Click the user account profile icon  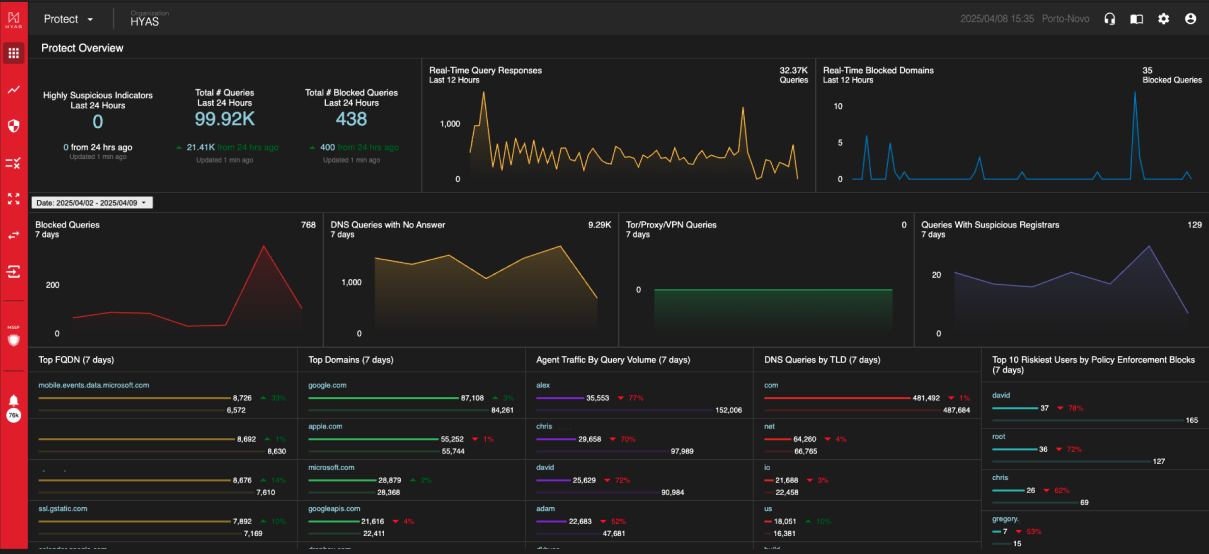coord(1190,19)
